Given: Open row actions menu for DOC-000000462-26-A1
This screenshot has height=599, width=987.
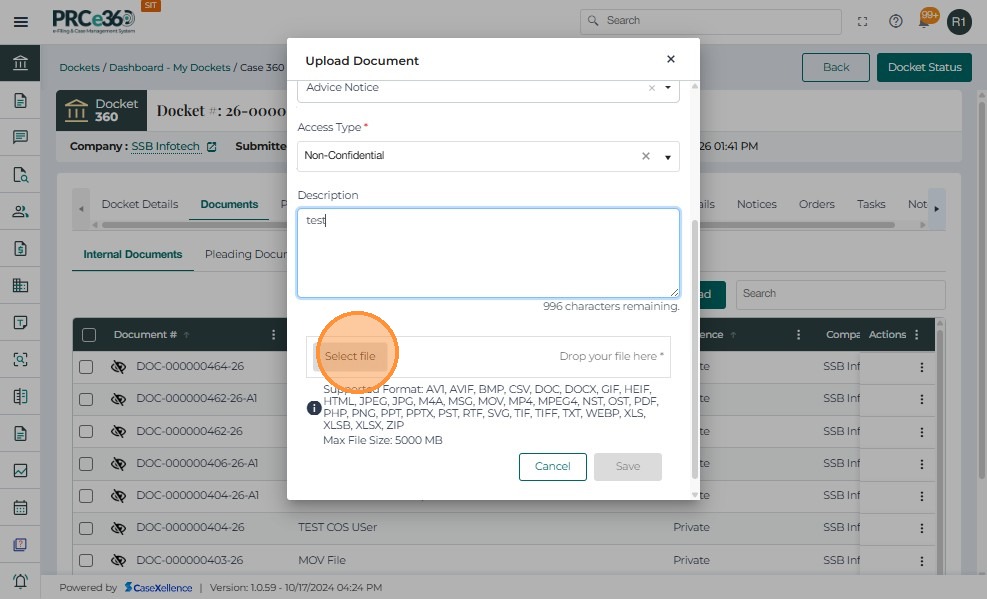Looking at the screenshot, I should (x=922, y=400).
